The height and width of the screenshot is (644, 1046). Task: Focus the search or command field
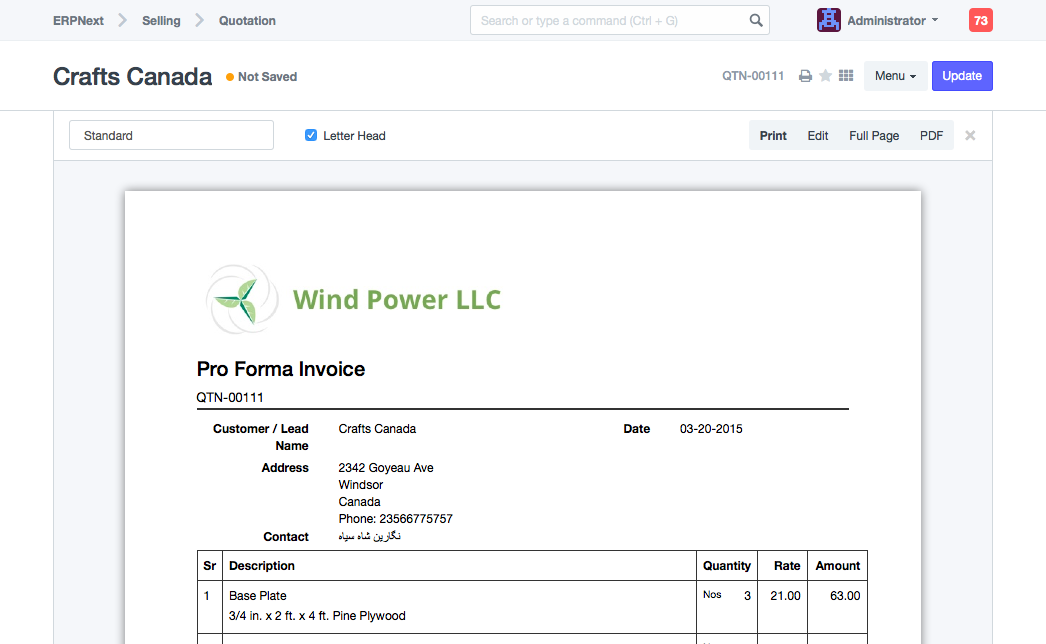[x=610, y=20]
